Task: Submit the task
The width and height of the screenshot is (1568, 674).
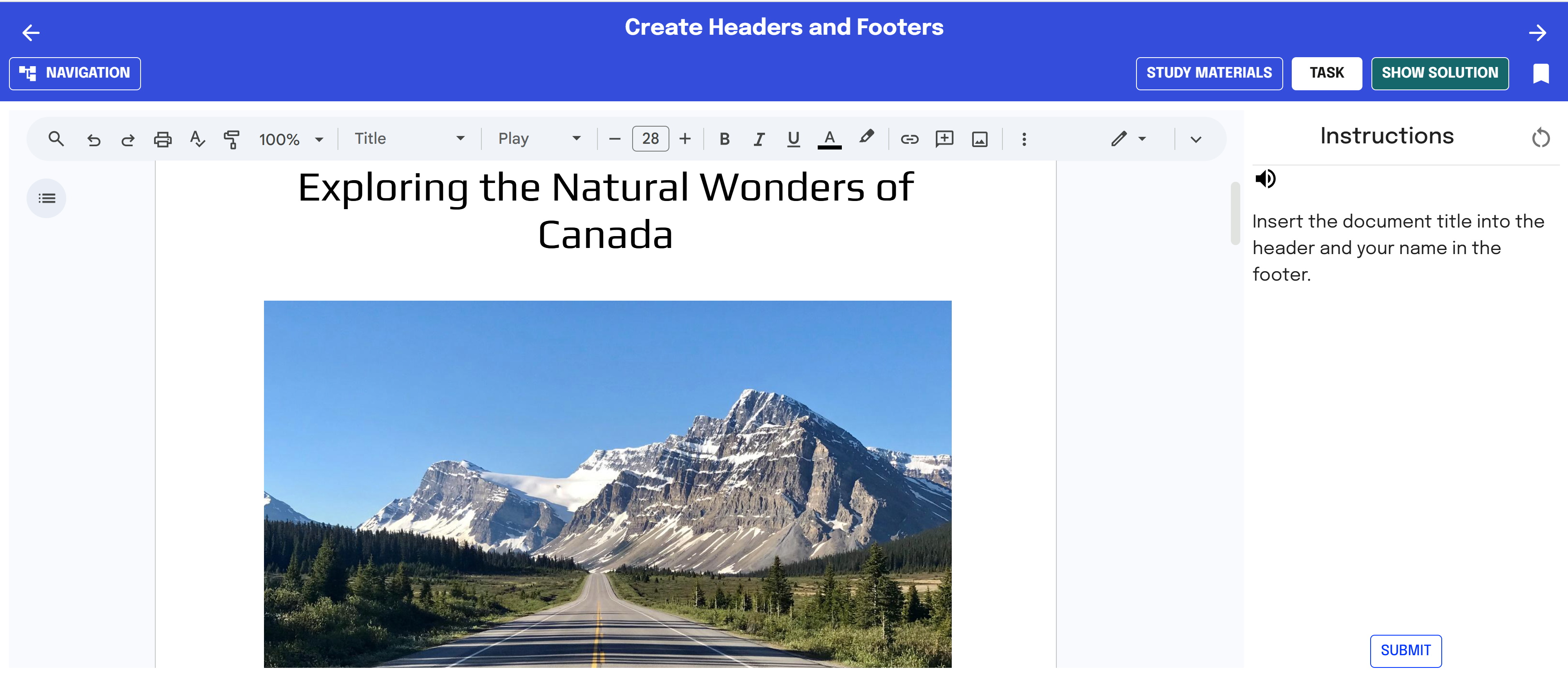Action: tap(1405, 651)
